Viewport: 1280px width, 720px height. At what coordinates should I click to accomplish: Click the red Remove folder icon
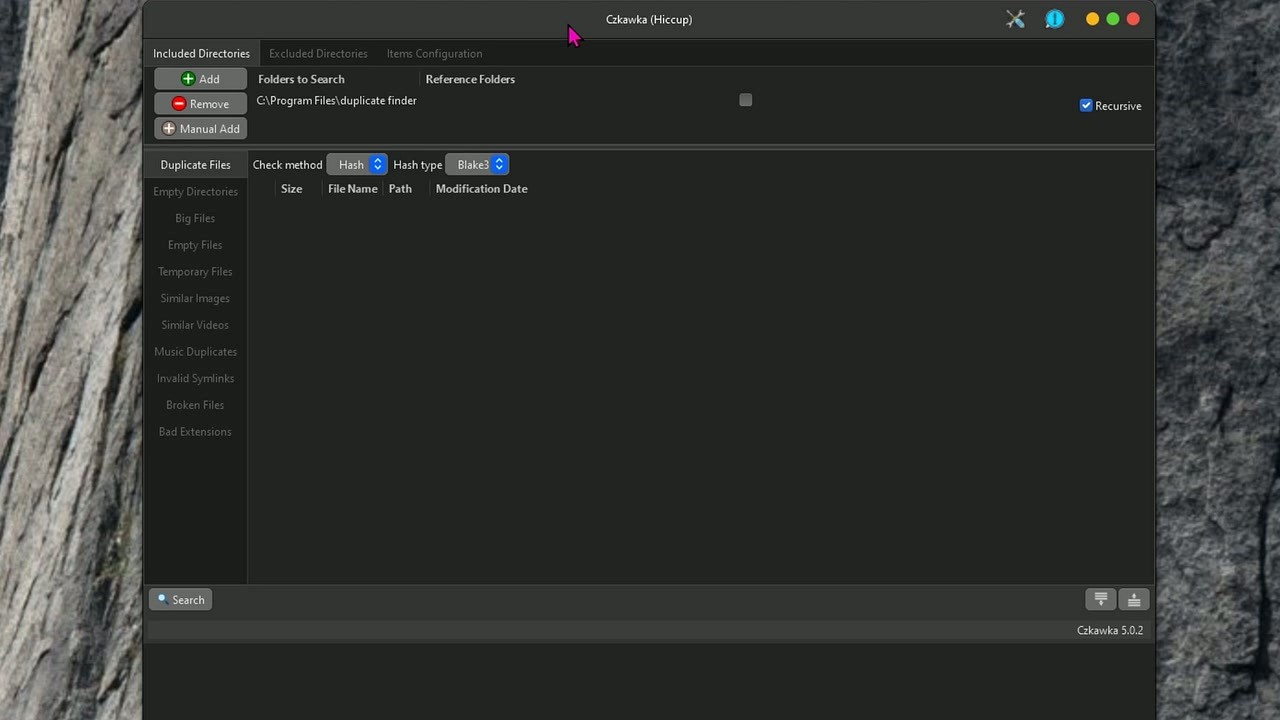(178, 103)
